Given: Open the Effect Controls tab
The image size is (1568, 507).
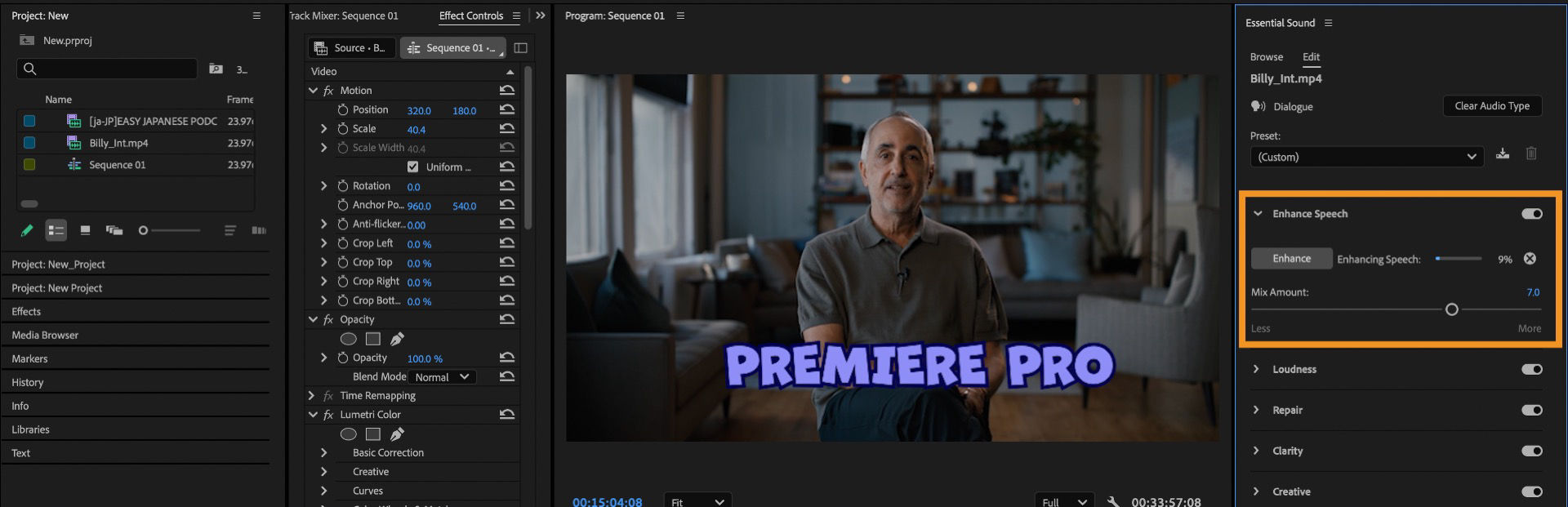Looking at the screenshot, I should (x=471, y=16).
